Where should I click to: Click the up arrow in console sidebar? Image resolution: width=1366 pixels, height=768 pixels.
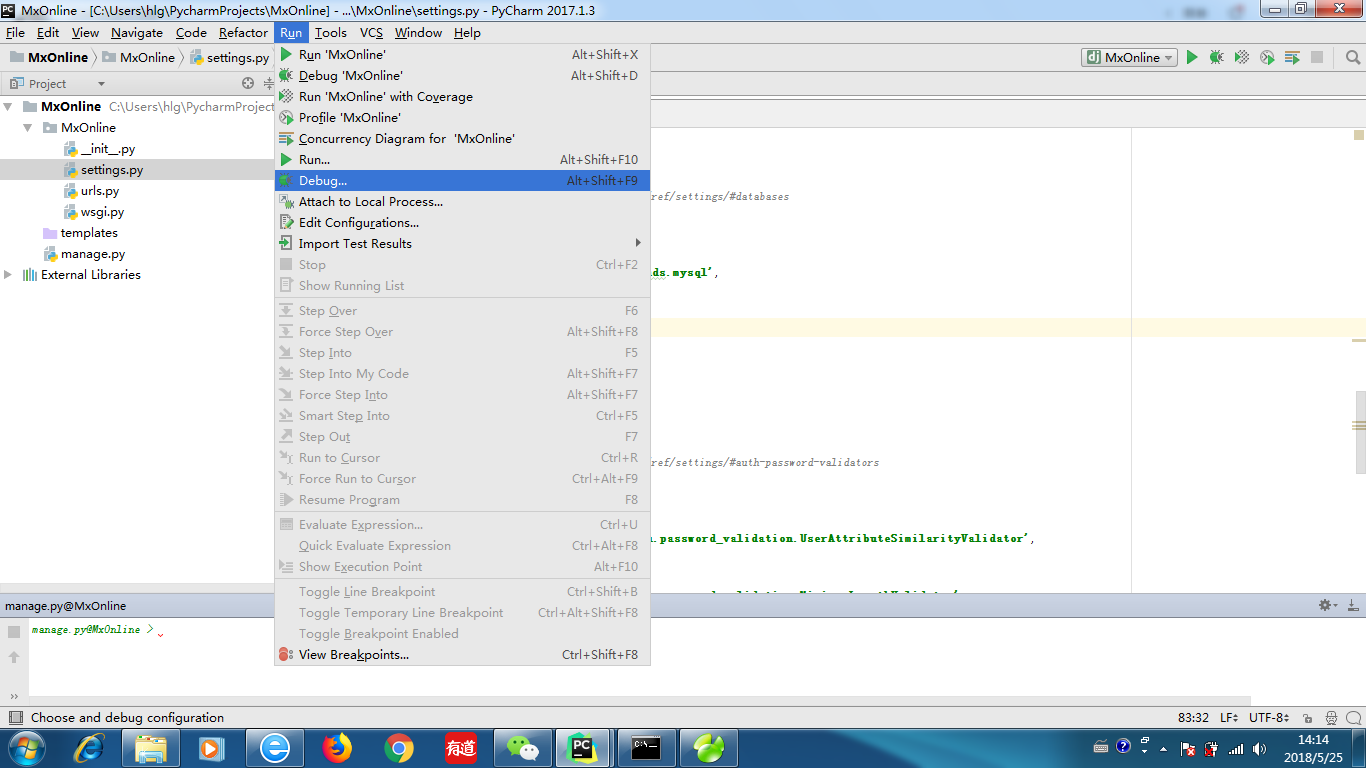pyautogui.click(x=14, y=657)
